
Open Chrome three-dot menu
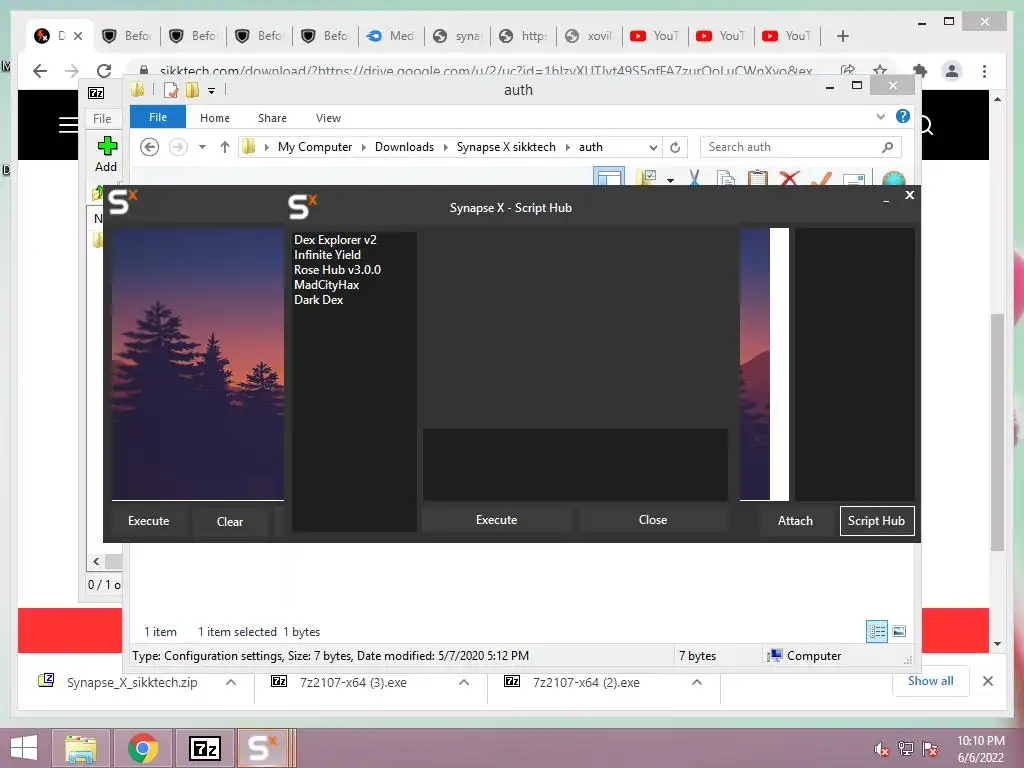(x=984, y=71)
